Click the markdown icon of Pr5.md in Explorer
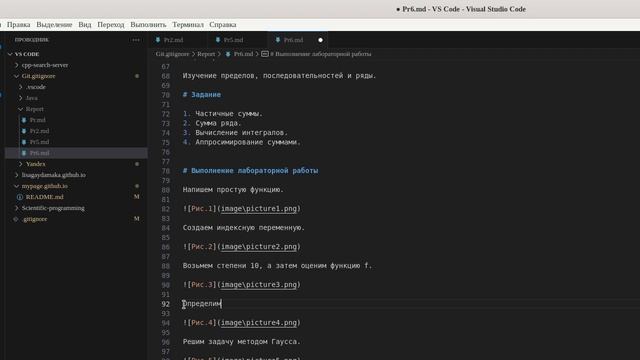 (24, 142)
